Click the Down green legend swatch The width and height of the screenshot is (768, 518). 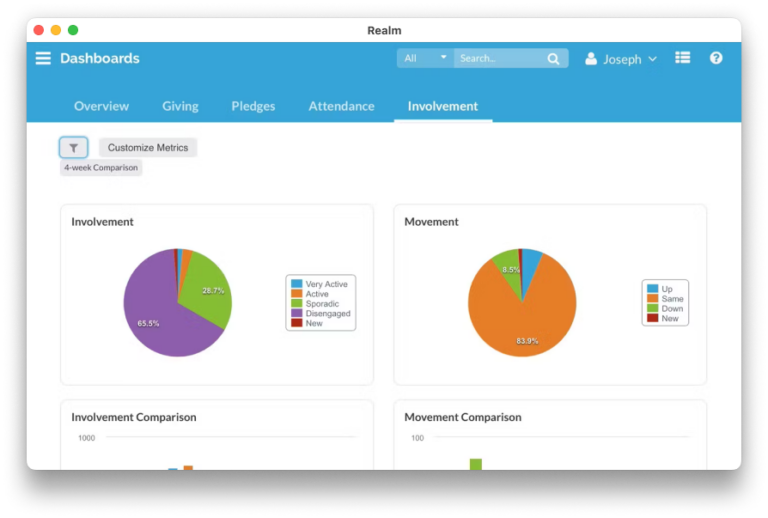click(x=652, y=308)
